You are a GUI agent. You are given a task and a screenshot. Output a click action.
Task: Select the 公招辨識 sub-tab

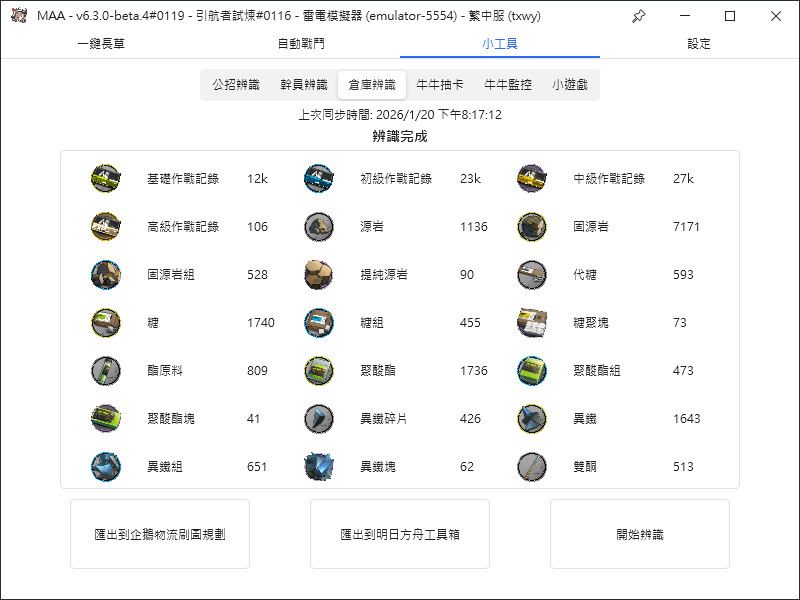coord(235,85)
